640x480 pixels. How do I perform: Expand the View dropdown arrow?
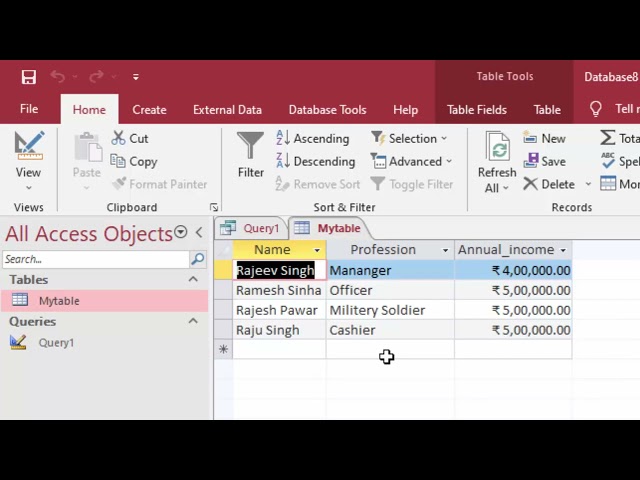pyautogui.click(x=29, y=188)
